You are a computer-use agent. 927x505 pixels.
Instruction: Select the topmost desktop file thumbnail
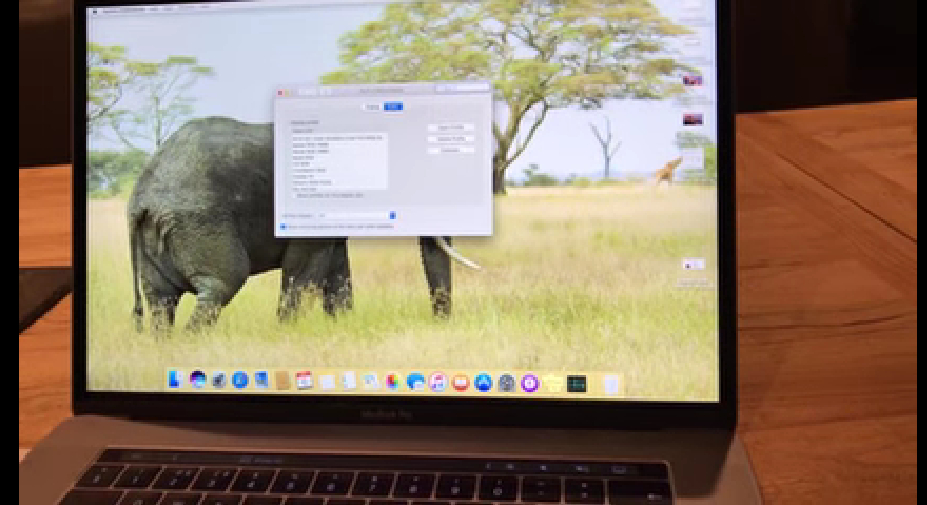(692, 79)
